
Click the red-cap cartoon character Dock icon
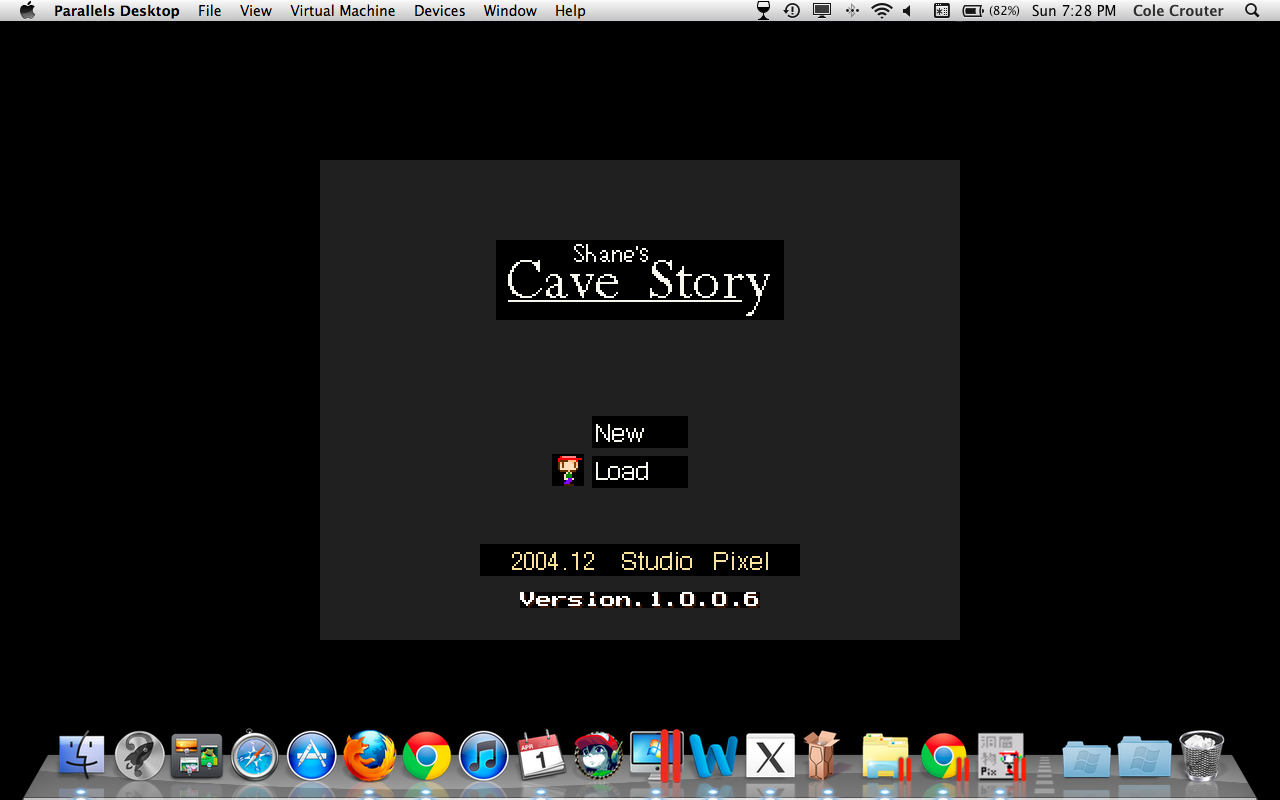click(x=598, y=756)
